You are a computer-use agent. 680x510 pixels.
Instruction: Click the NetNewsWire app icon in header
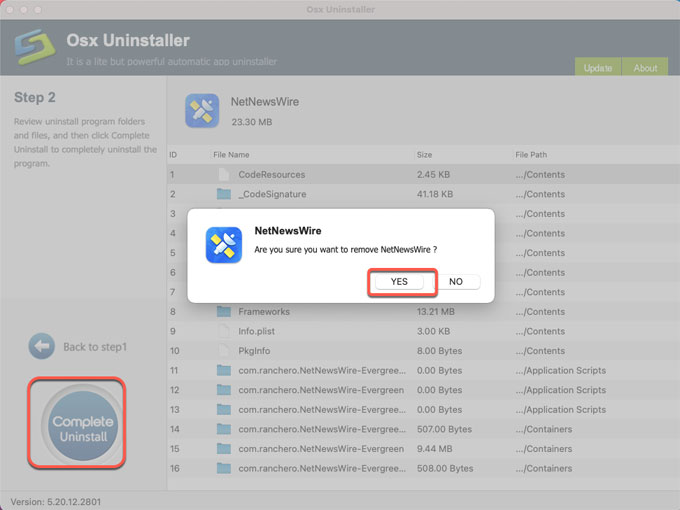click(x=202, y=111)
